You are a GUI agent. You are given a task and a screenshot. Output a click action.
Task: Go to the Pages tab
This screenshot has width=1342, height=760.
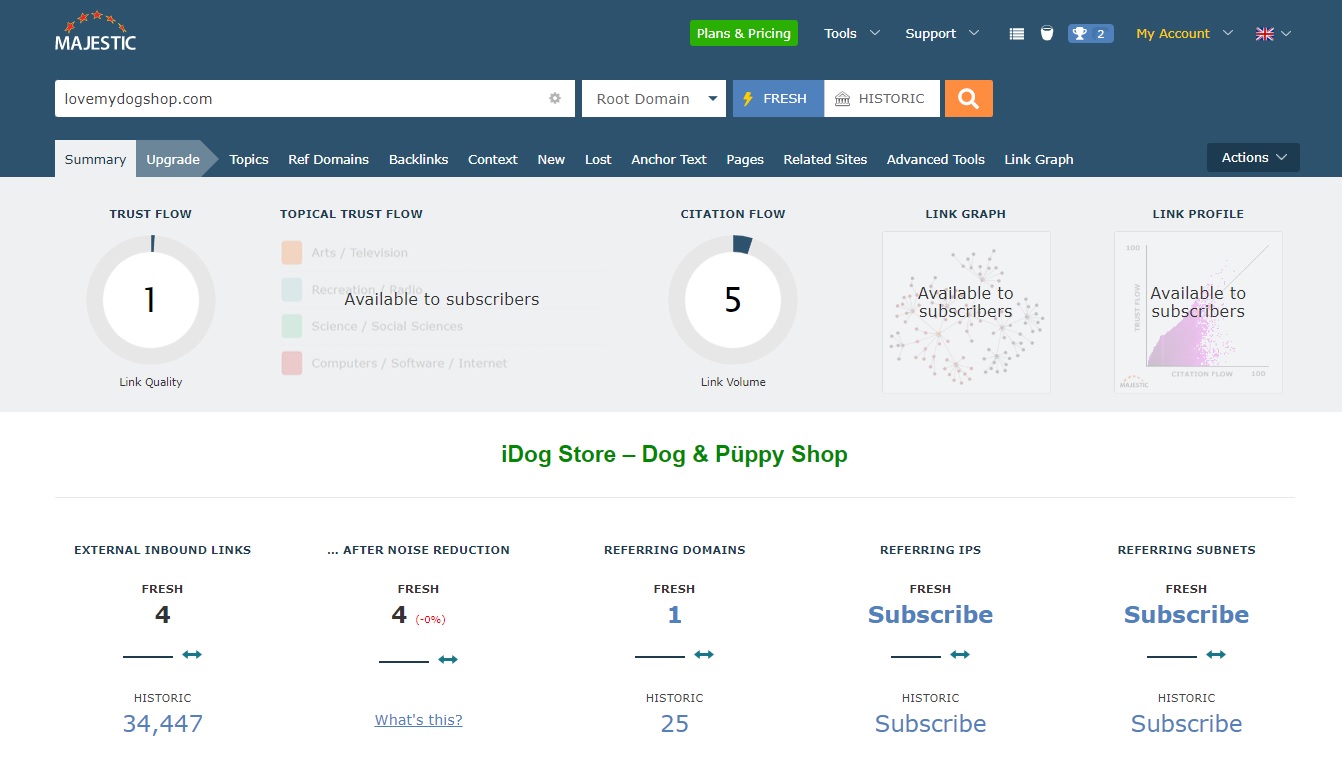(x=745, y=159)
